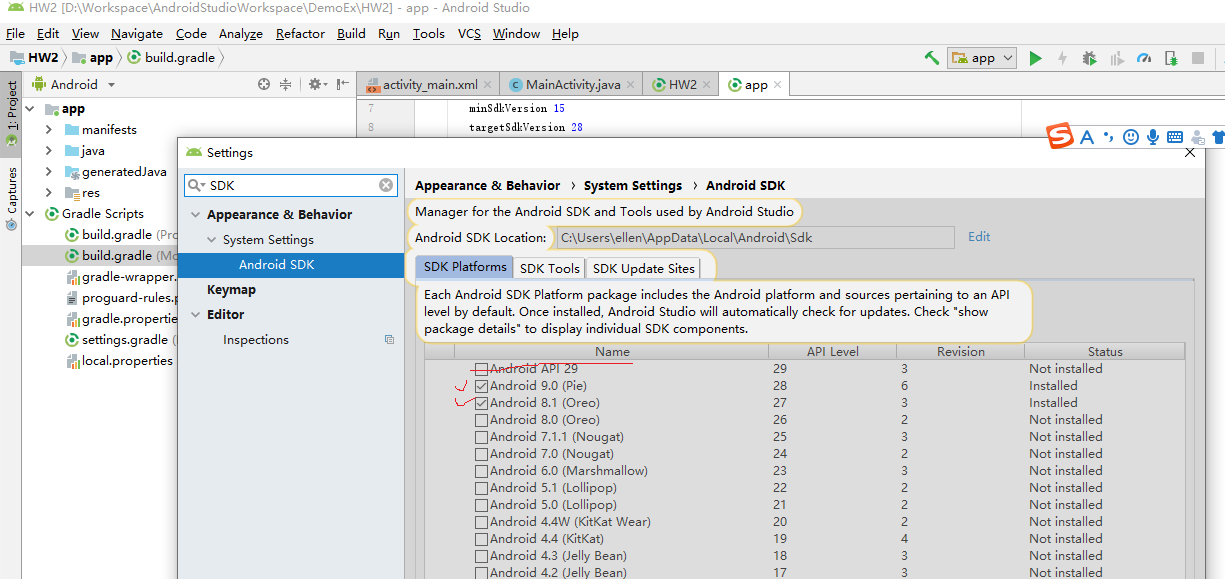Click the gray Stop square icon

[1198, 58]
